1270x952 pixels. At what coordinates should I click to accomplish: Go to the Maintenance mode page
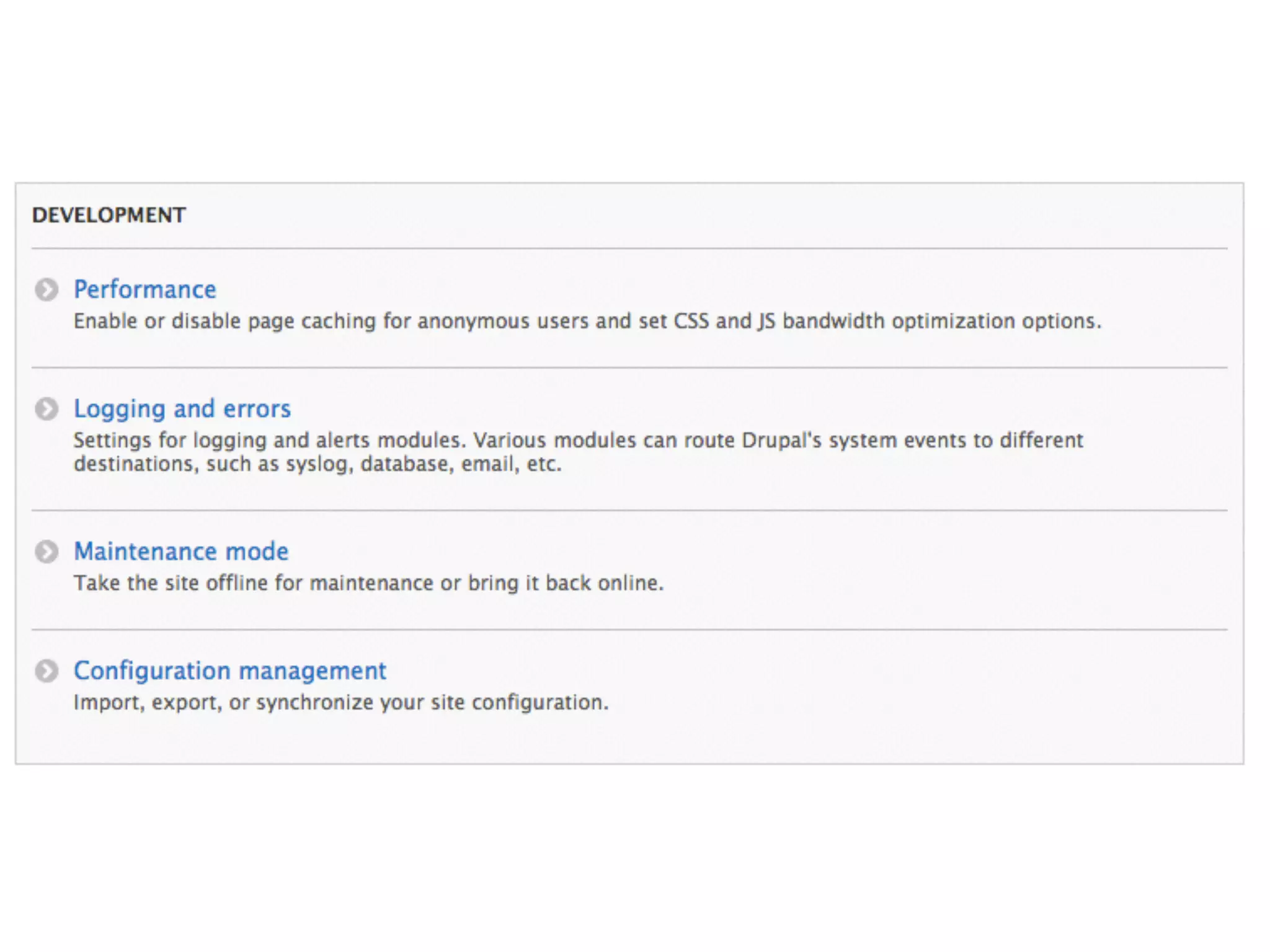(180, 552)
